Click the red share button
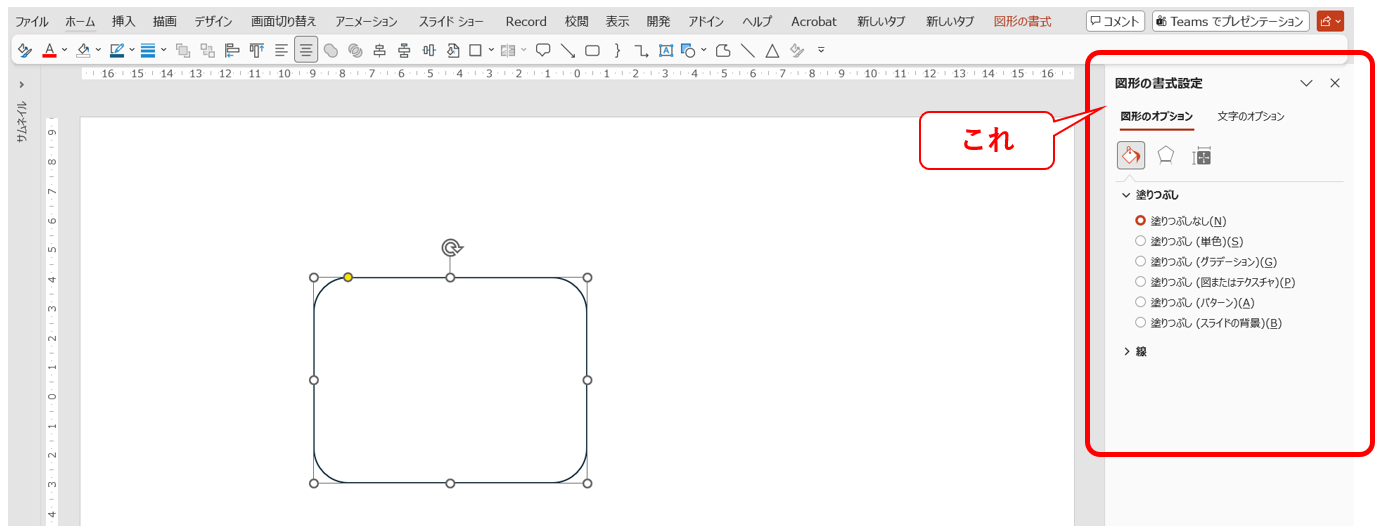This screenshot has height=526, width=1390. tap(1330, 21)
